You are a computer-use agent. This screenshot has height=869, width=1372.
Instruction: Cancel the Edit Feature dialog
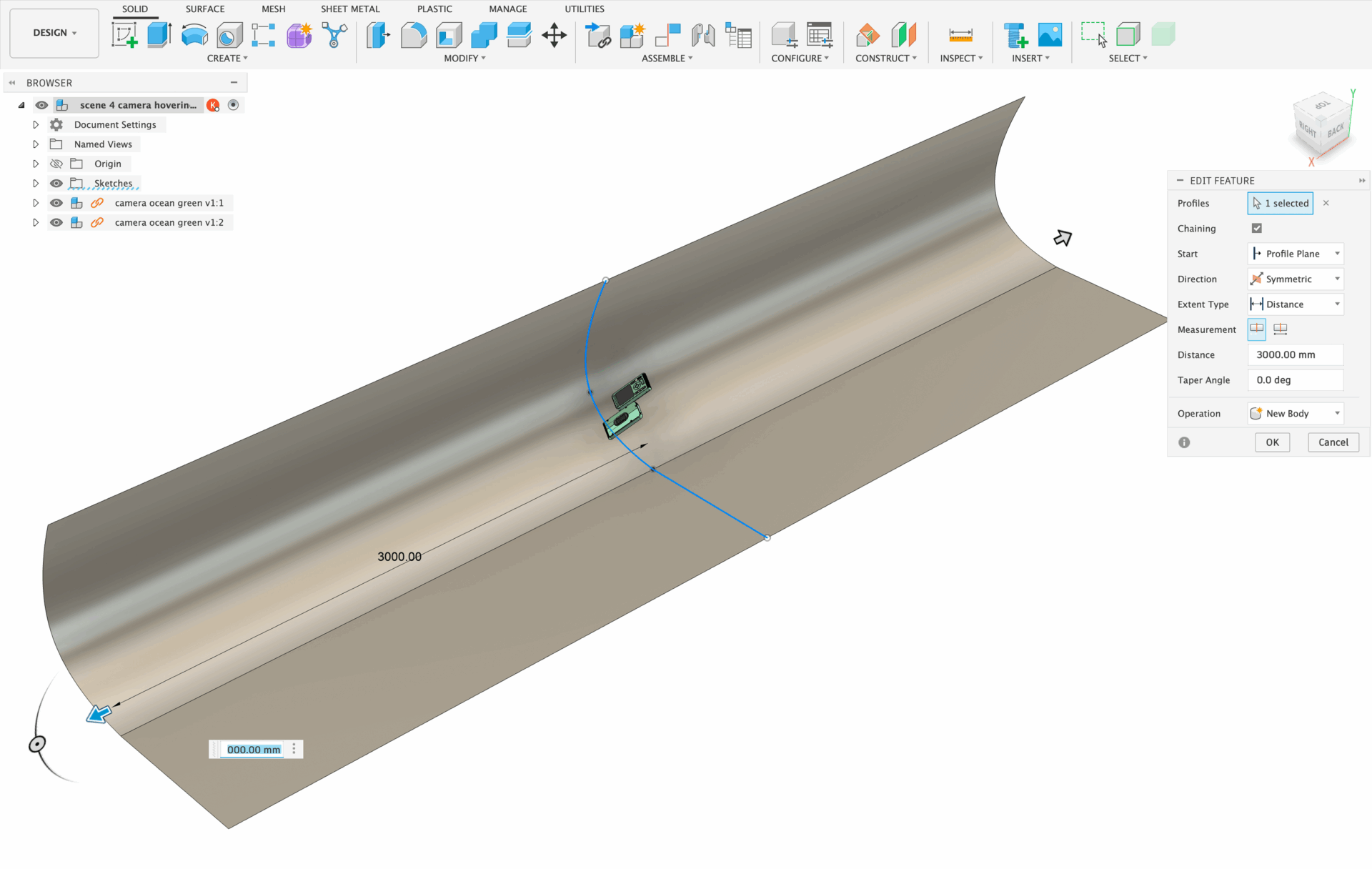(1333, 442)
